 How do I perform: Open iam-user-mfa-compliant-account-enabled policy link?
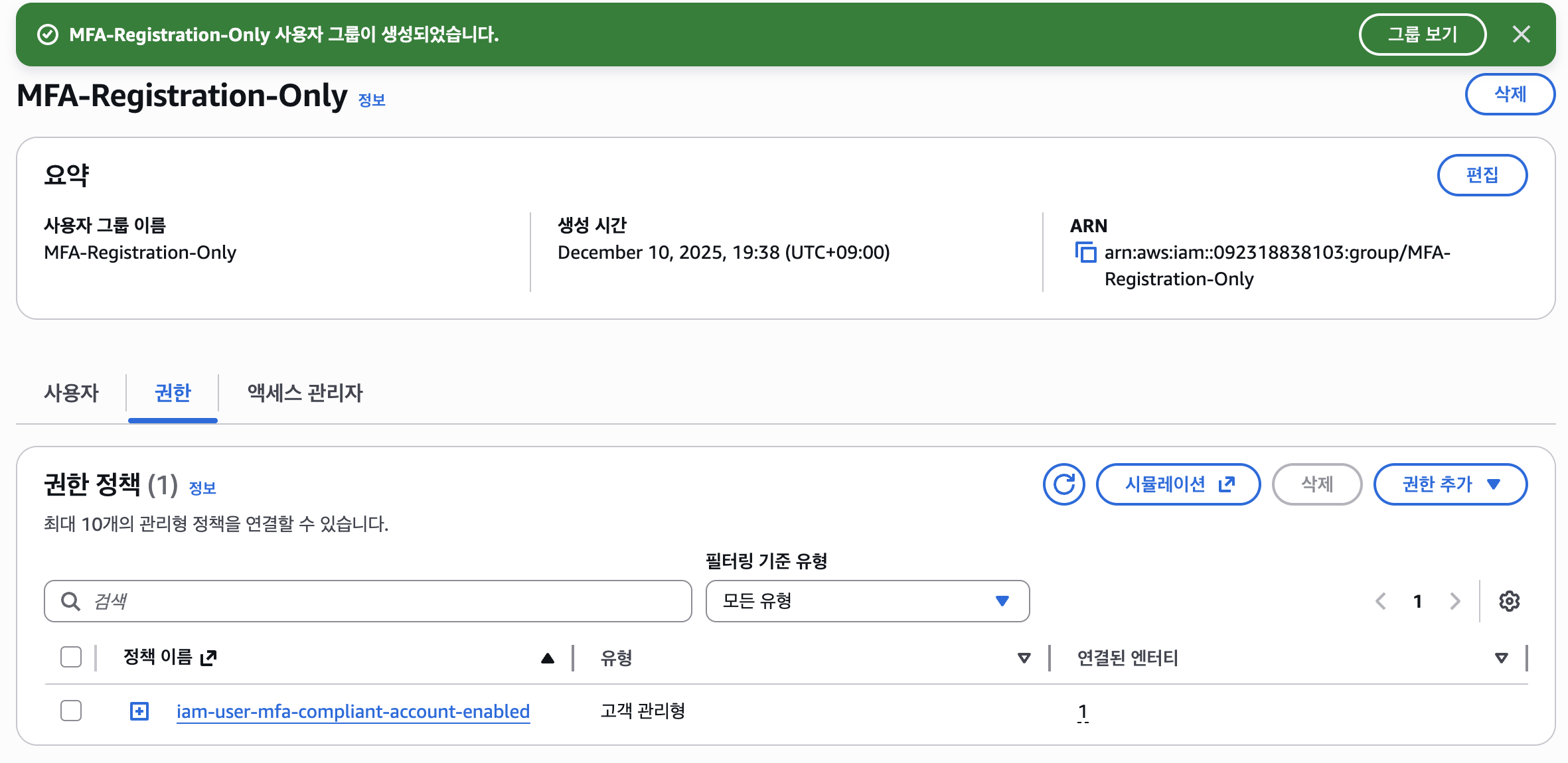point(353,711)
